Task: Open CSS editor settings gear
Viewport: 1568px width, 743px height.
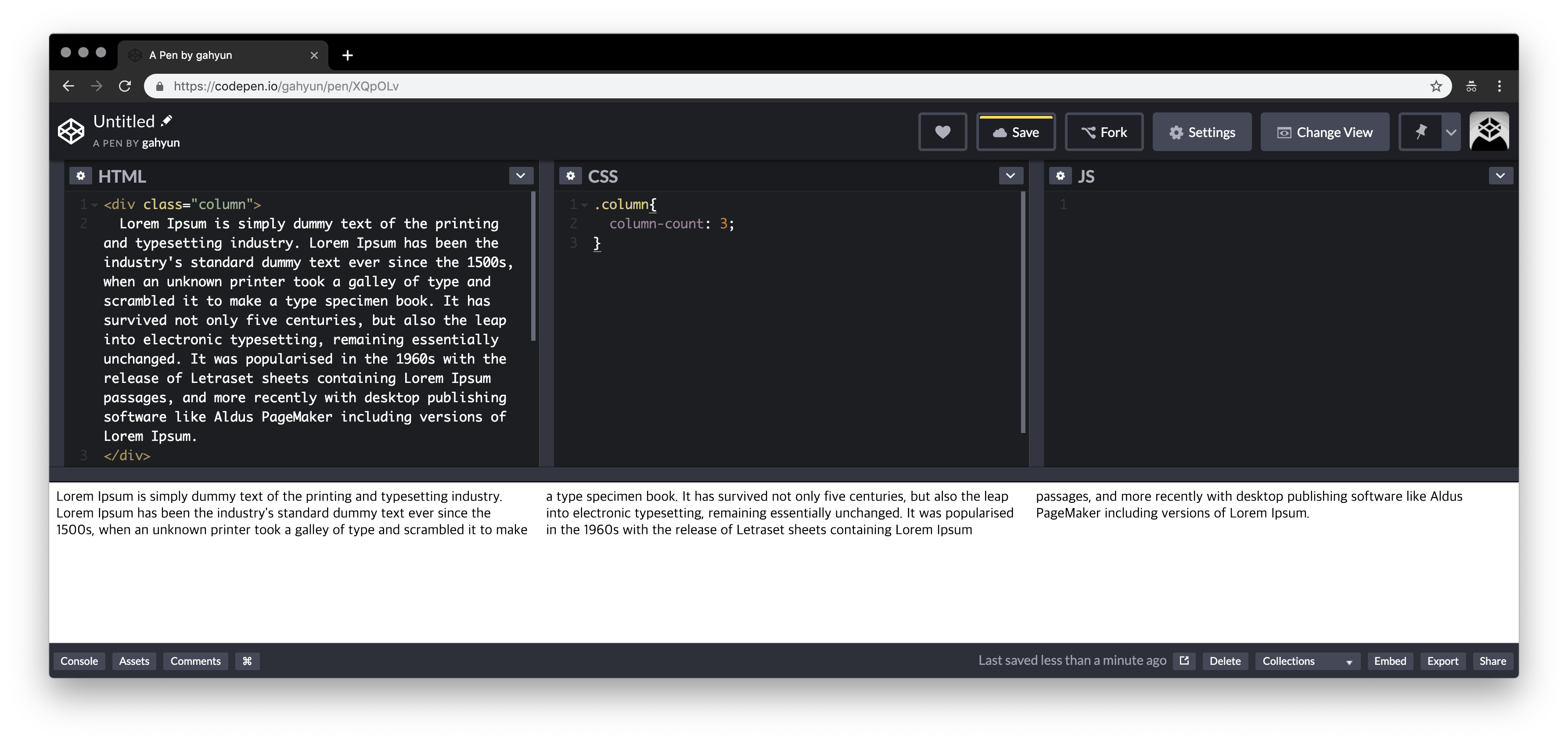Action: click(x=570, y=176)
